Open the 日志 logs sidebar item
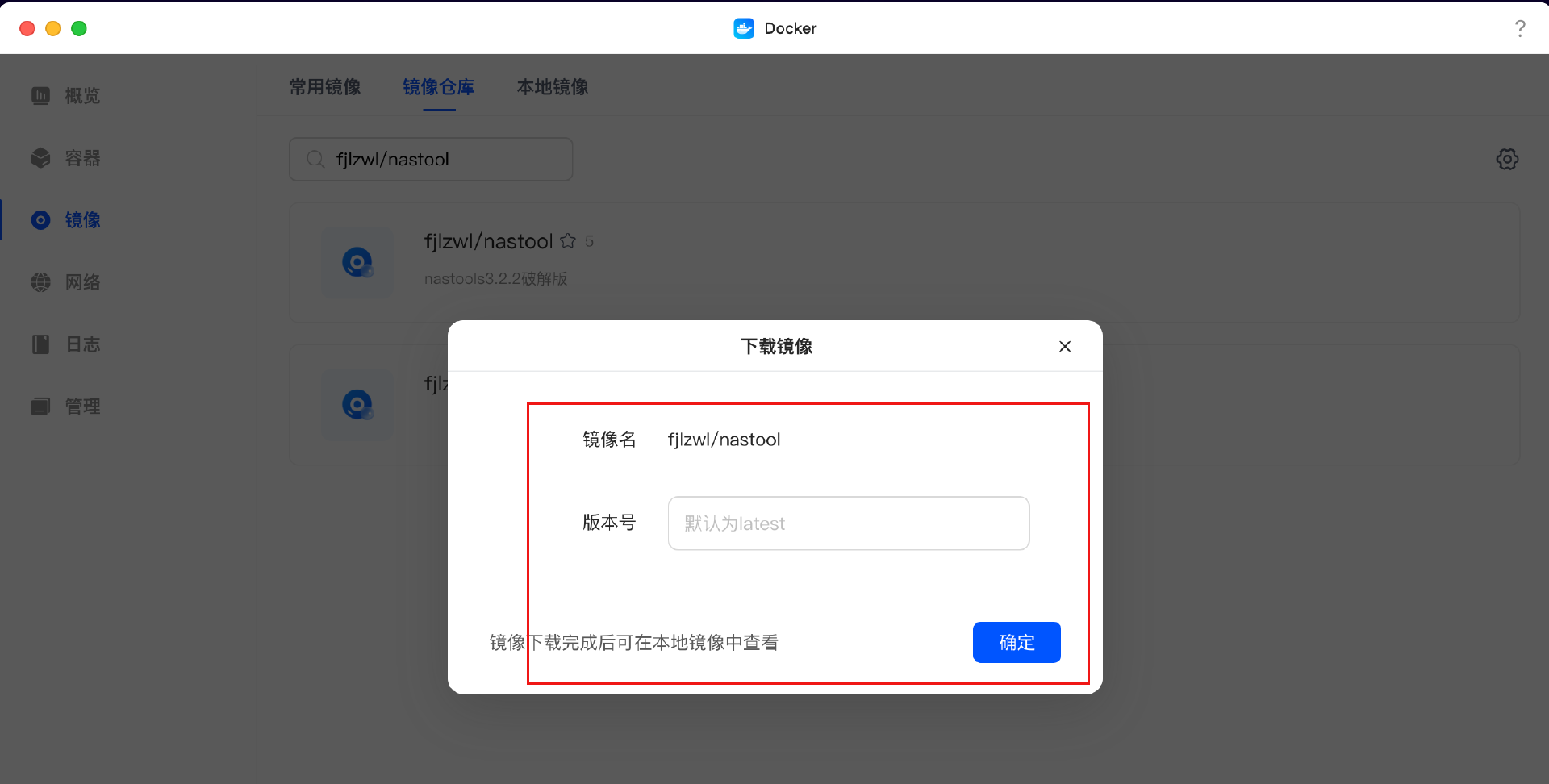 [66, 344]
